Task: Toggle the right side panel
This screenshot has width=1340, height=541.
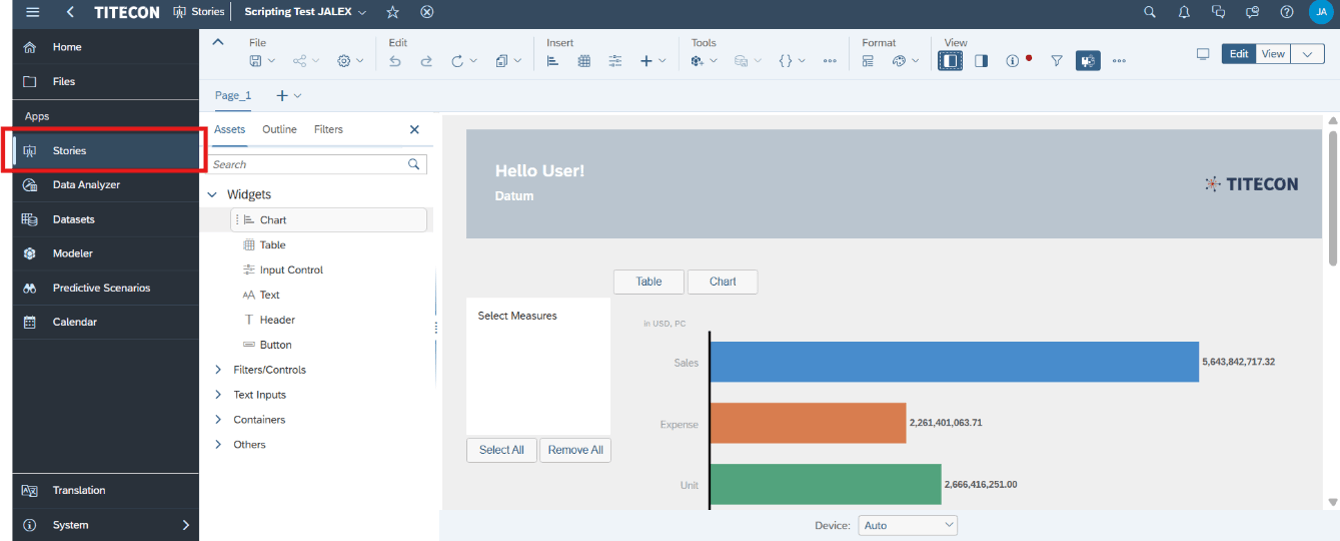Action: (981, 61)
